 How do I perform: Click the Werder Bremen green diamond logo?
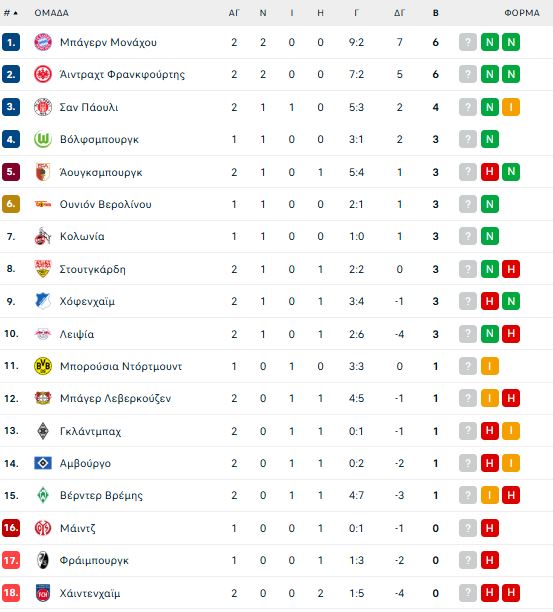pyautogui.click(x=43, y=495)
